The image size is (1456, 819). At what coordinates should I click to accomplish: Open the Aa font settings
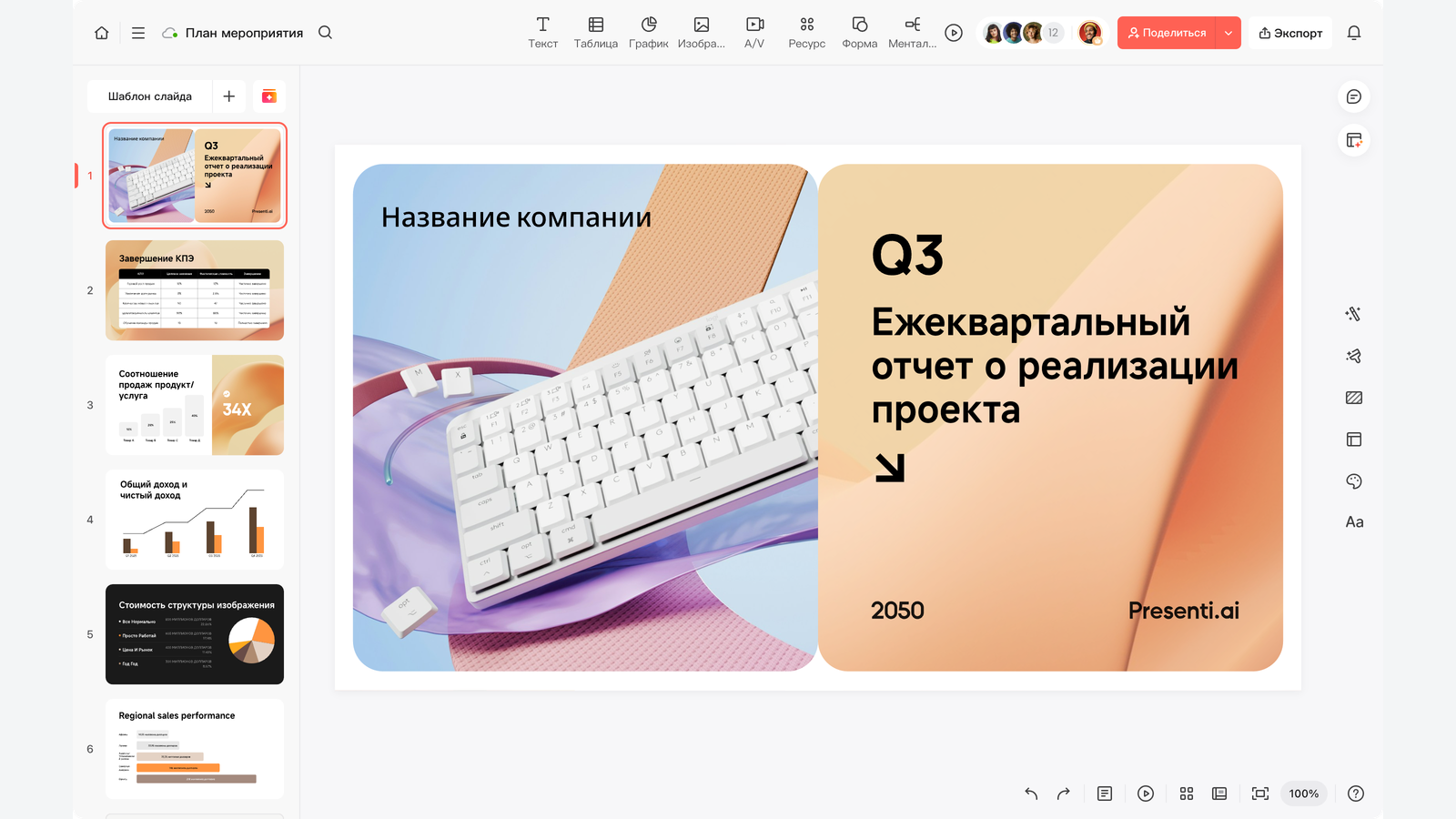(1354, 522)
